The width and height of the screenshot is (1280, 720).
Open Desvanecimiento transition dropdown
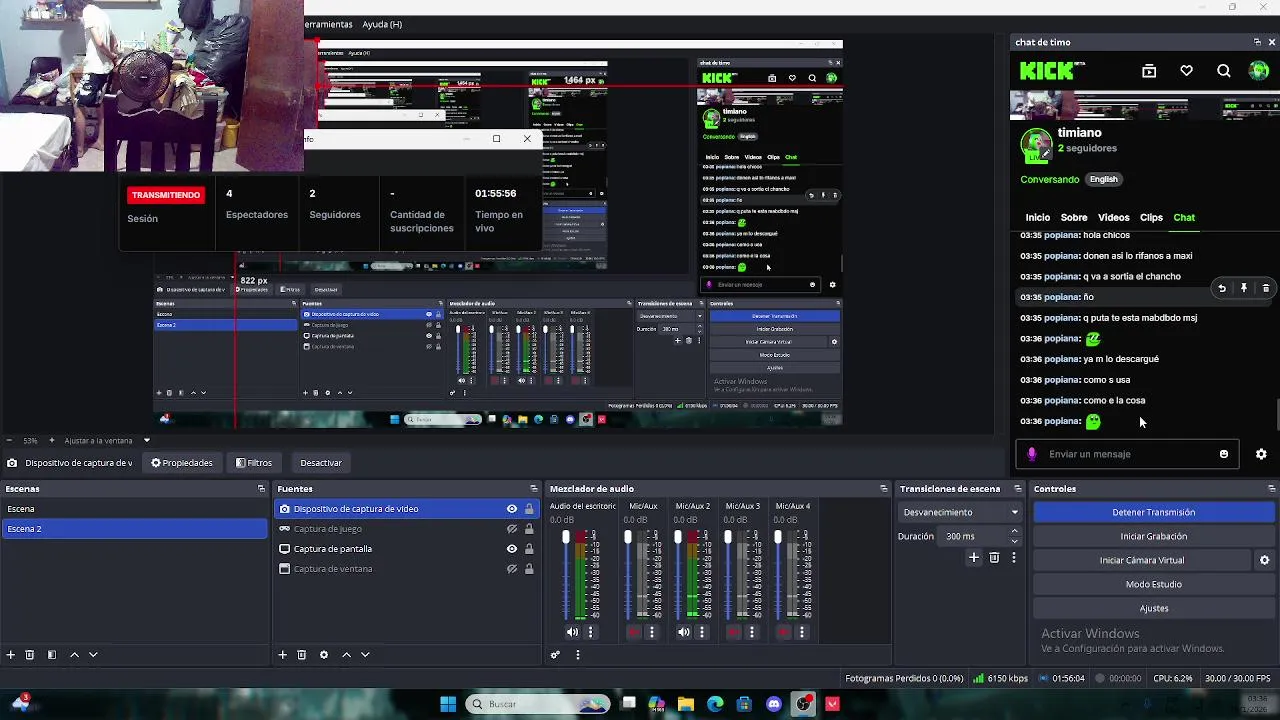click(960, 512)
